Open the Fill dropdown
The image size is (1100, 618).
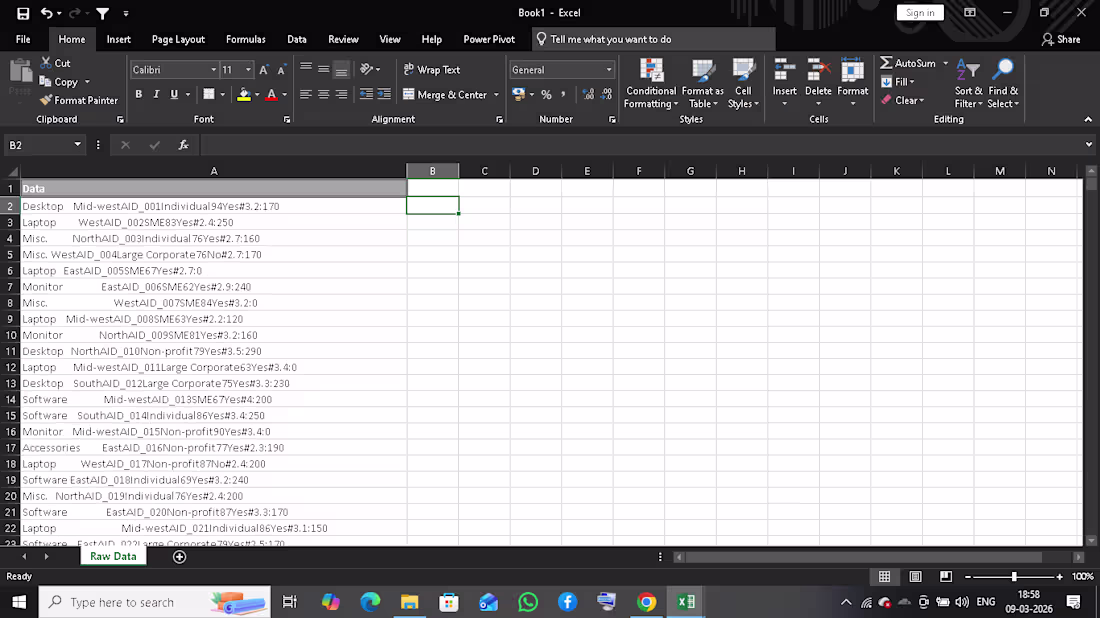pos(897,82)
